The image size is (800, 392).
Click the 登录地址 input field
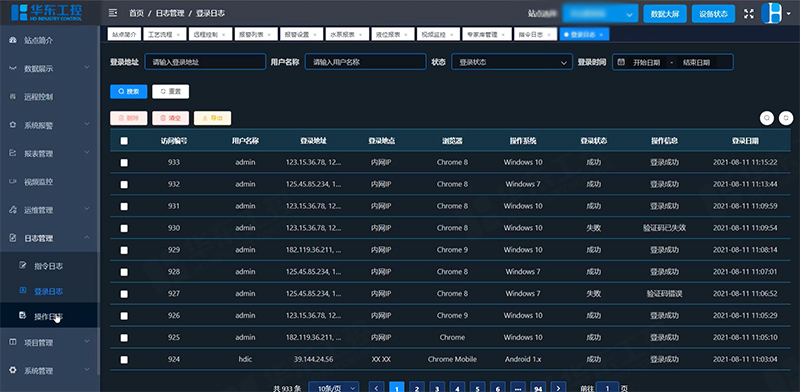[x=205, y=62]
